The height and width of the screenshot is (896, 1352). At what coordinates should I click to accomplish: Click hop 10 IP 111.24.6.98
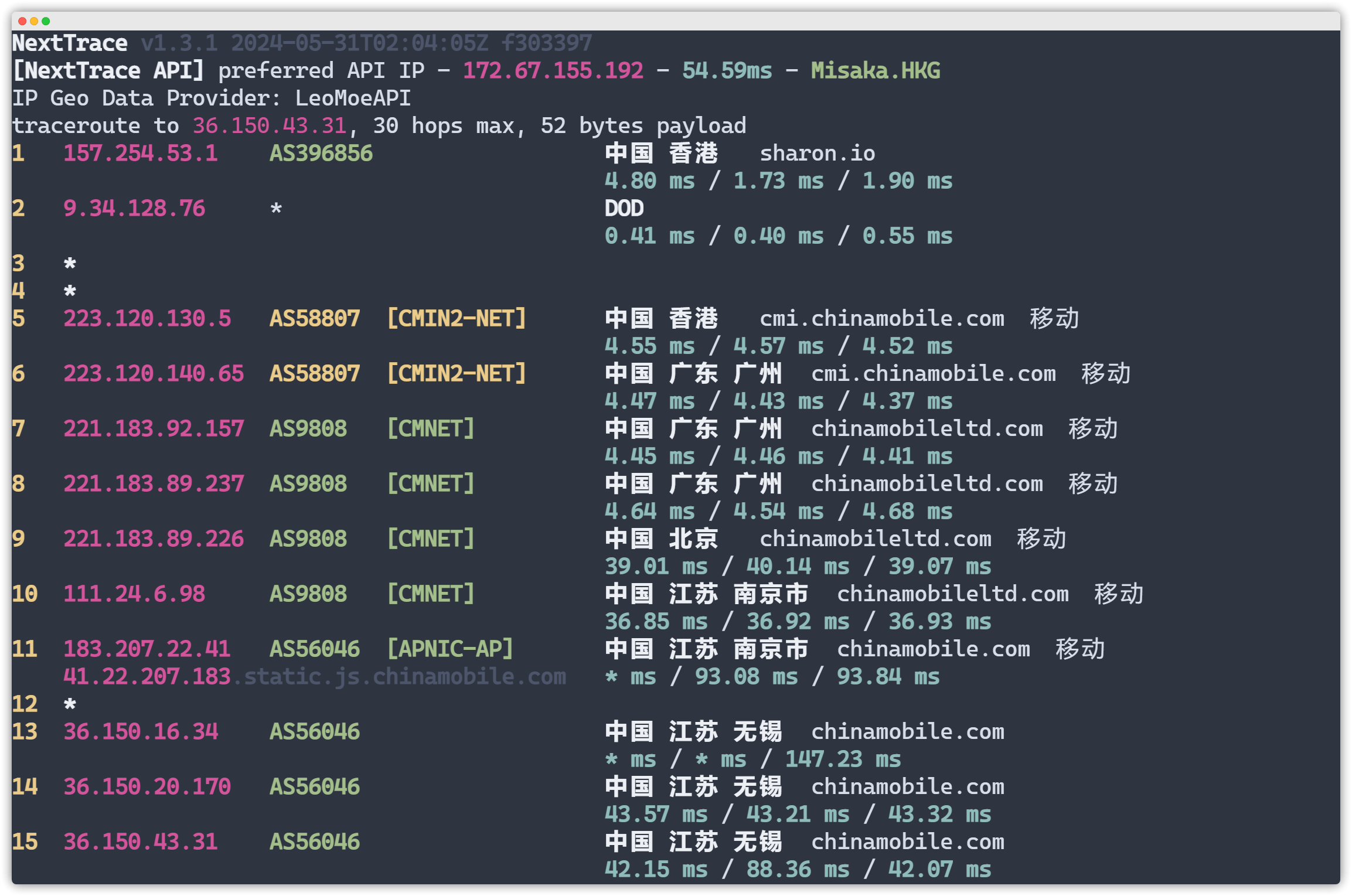click(134, 594)
